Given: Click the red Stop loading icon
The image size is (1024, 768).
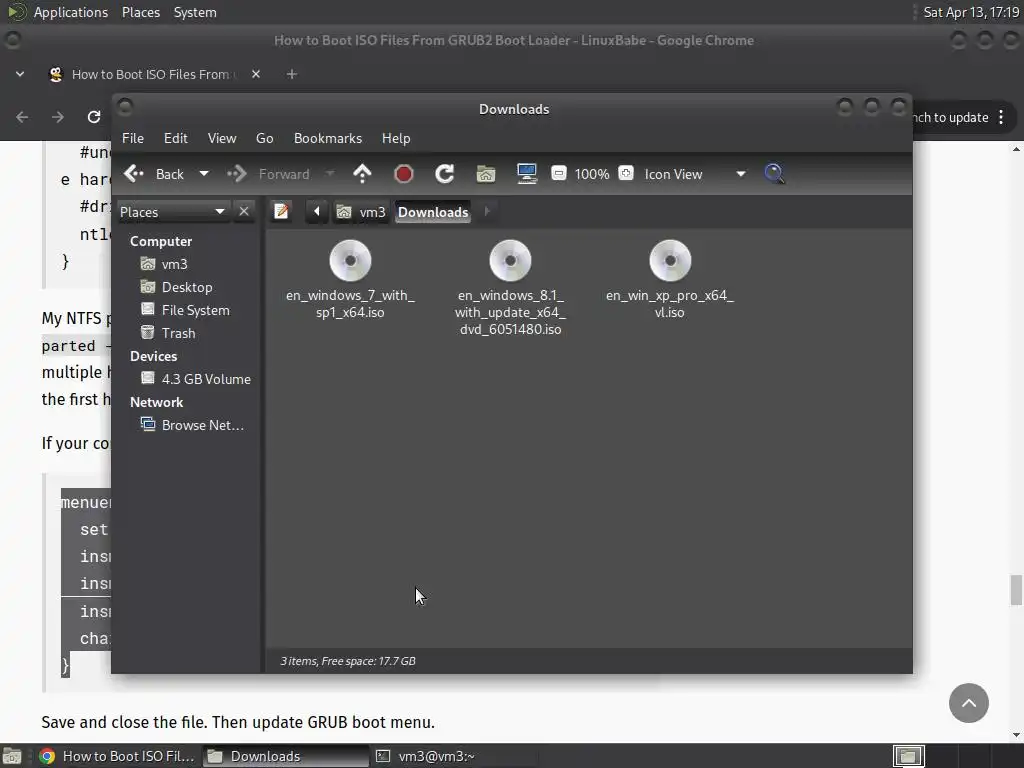Looking at the screenshot, I should [x=404, y=174].
